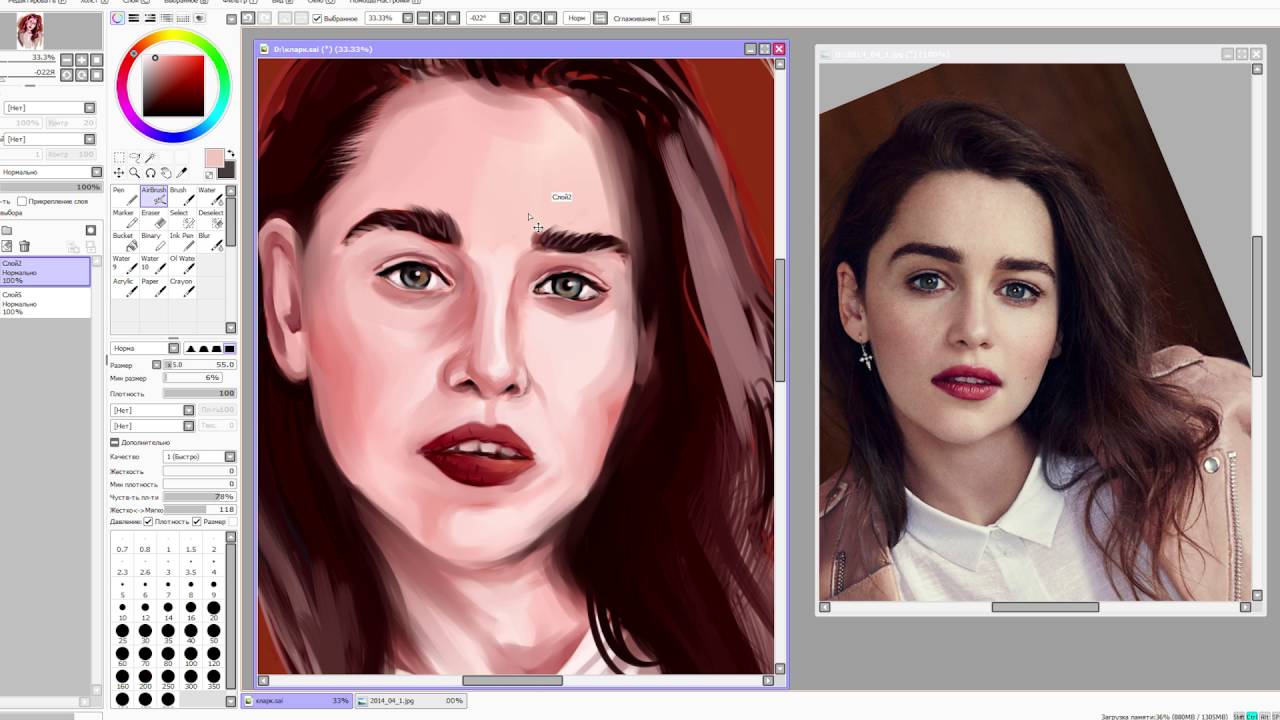Select the Deselect brush tool
The height and width of the screenshot is (720, 1280).
[209, 218]
